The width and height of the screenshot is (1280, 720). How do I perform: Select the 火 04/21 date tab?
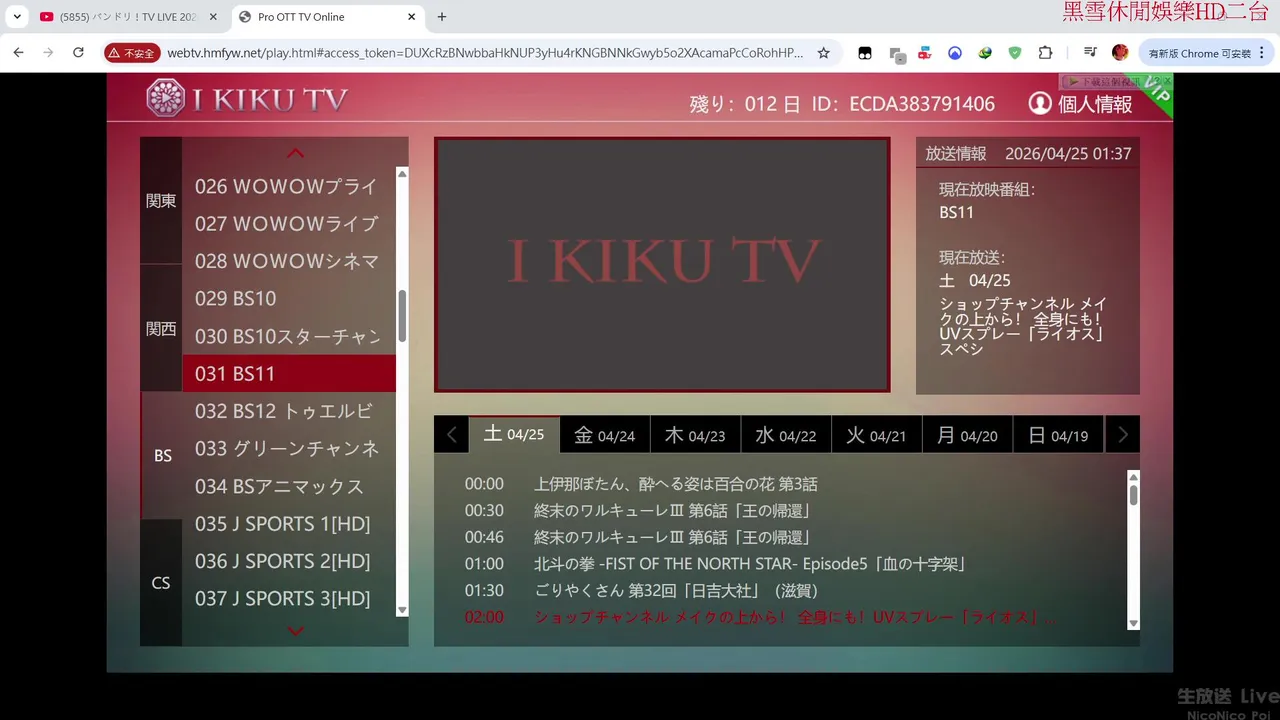click(877, 435)
